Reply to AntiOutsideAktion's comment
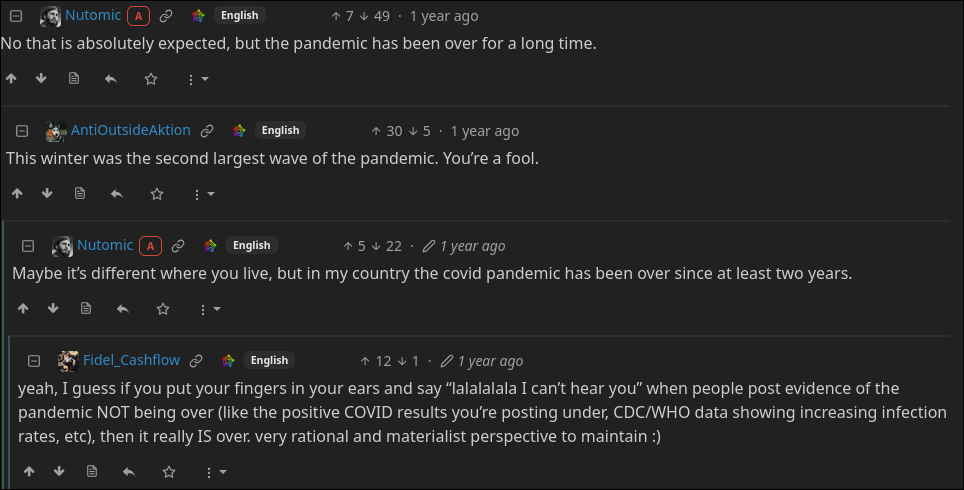The width and height of the screenshot is (964, 490). 117,194
